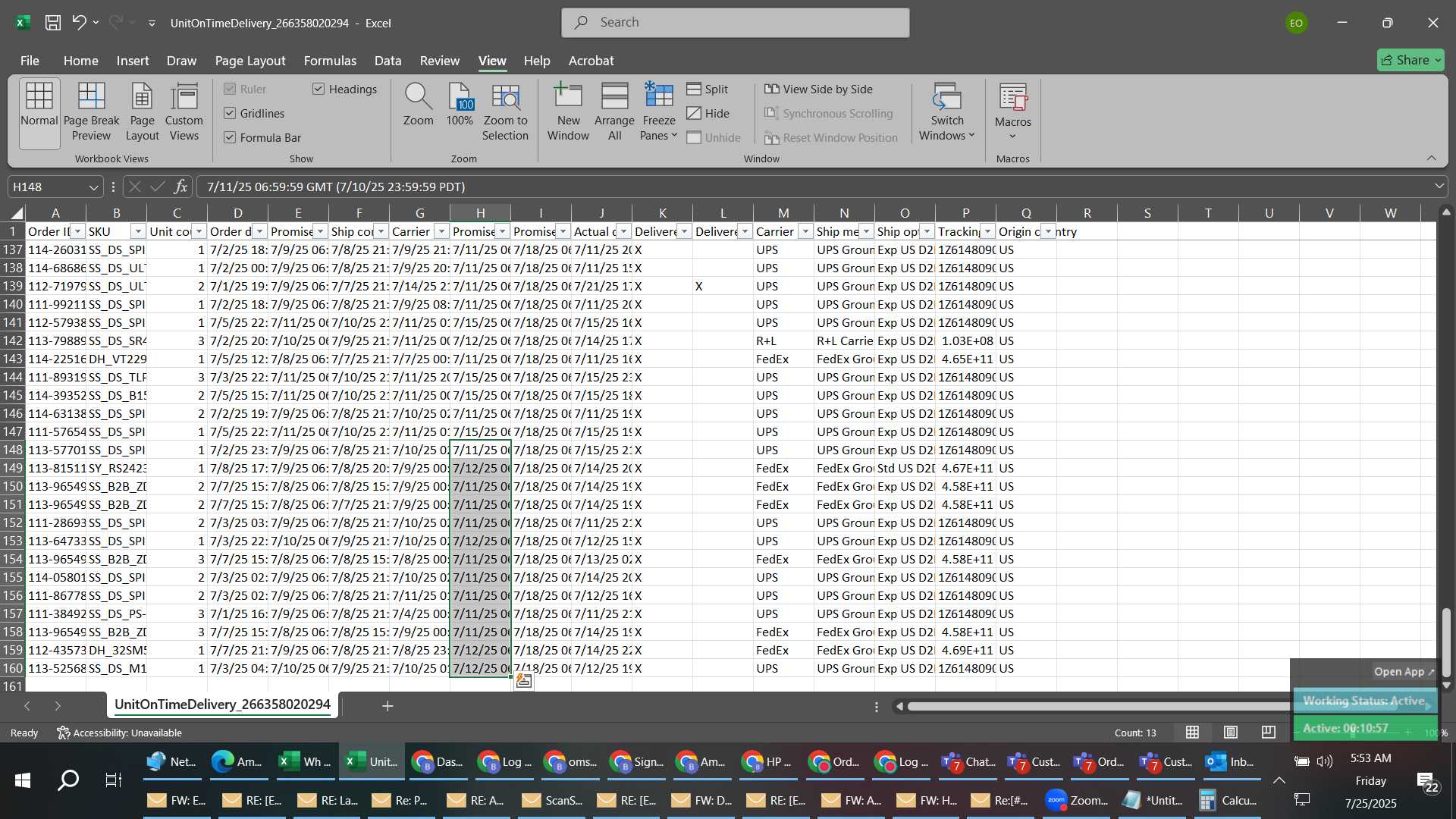Open Macros dropdown menu
Viewport: 1456px width, 819px height.
(x=1012, y=112)
